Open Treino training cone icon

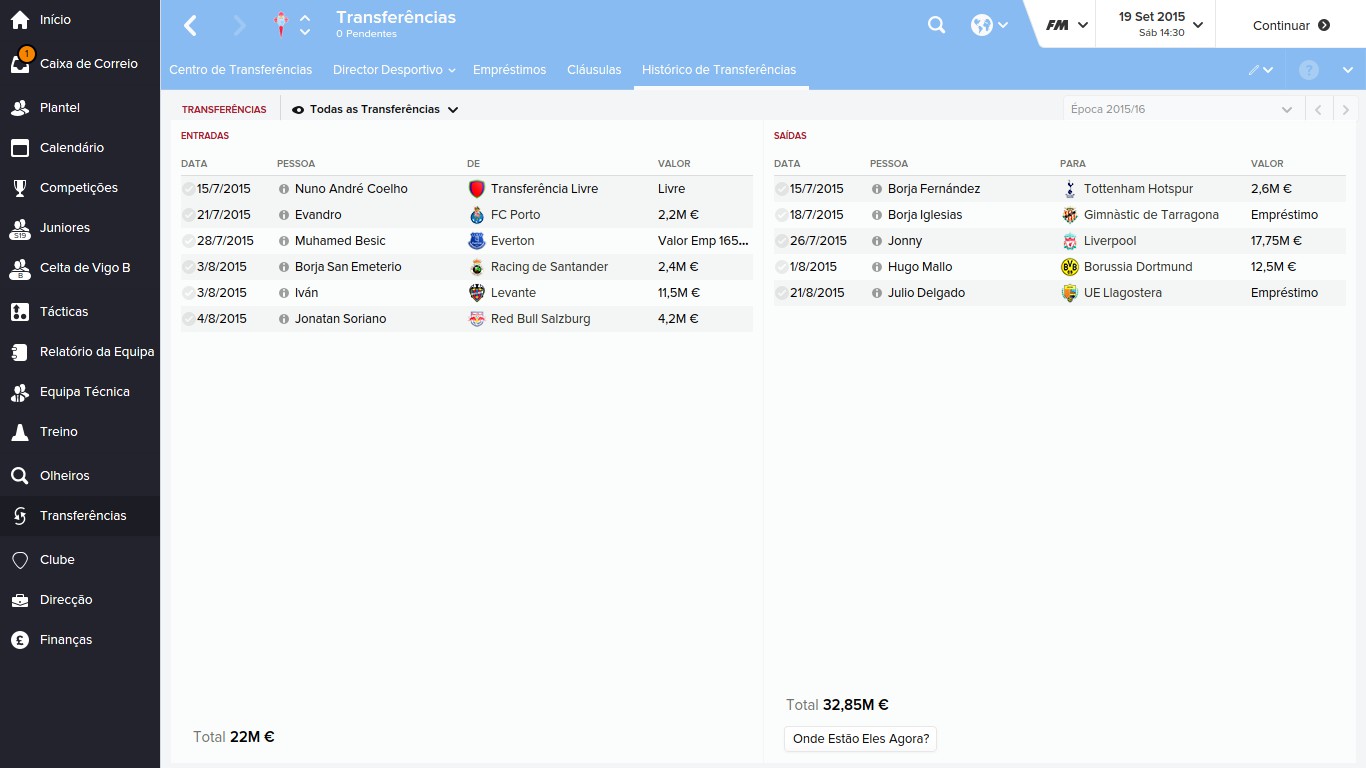(19, 432)
